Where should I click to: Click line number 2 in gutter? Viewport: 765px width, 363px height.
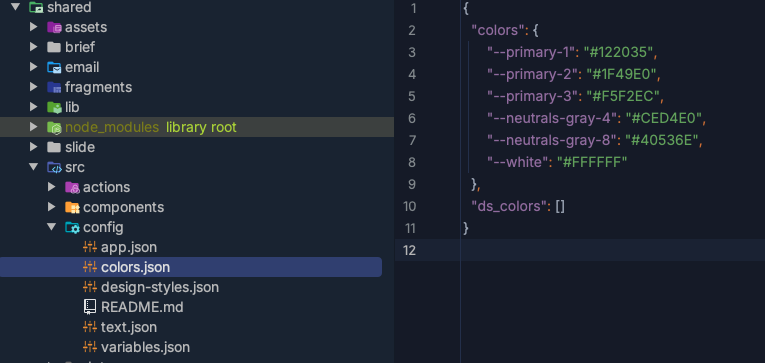click(412, 31)
